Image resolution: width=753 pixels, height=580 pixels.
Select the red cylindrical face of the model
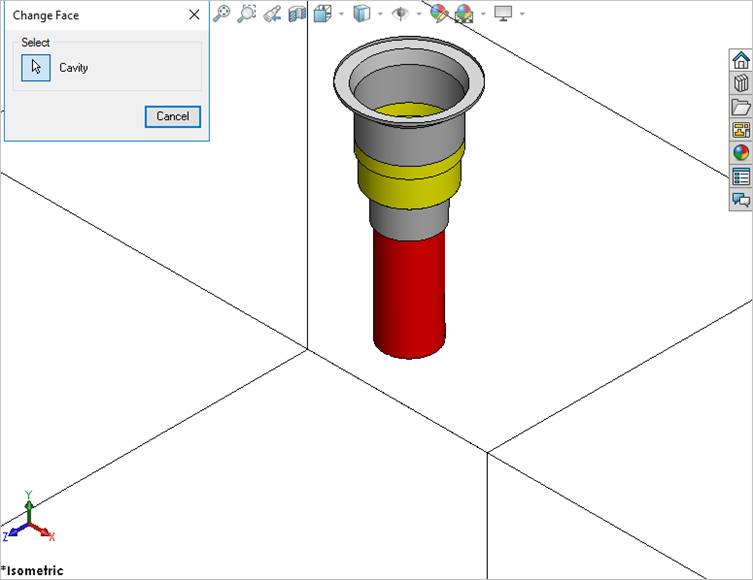point(409,293)
